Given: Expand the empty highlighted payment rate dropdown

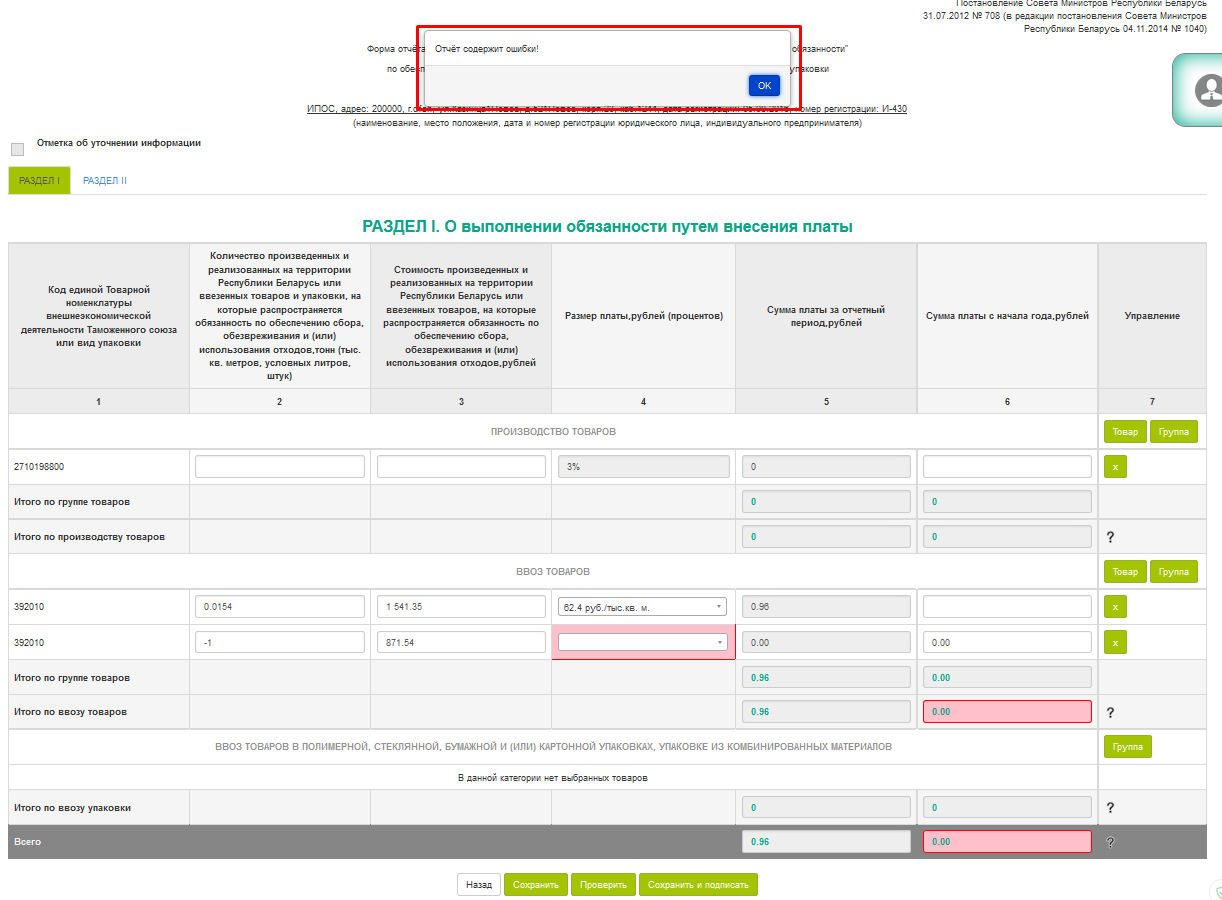Looking at the screenshot, I should 643,642.
